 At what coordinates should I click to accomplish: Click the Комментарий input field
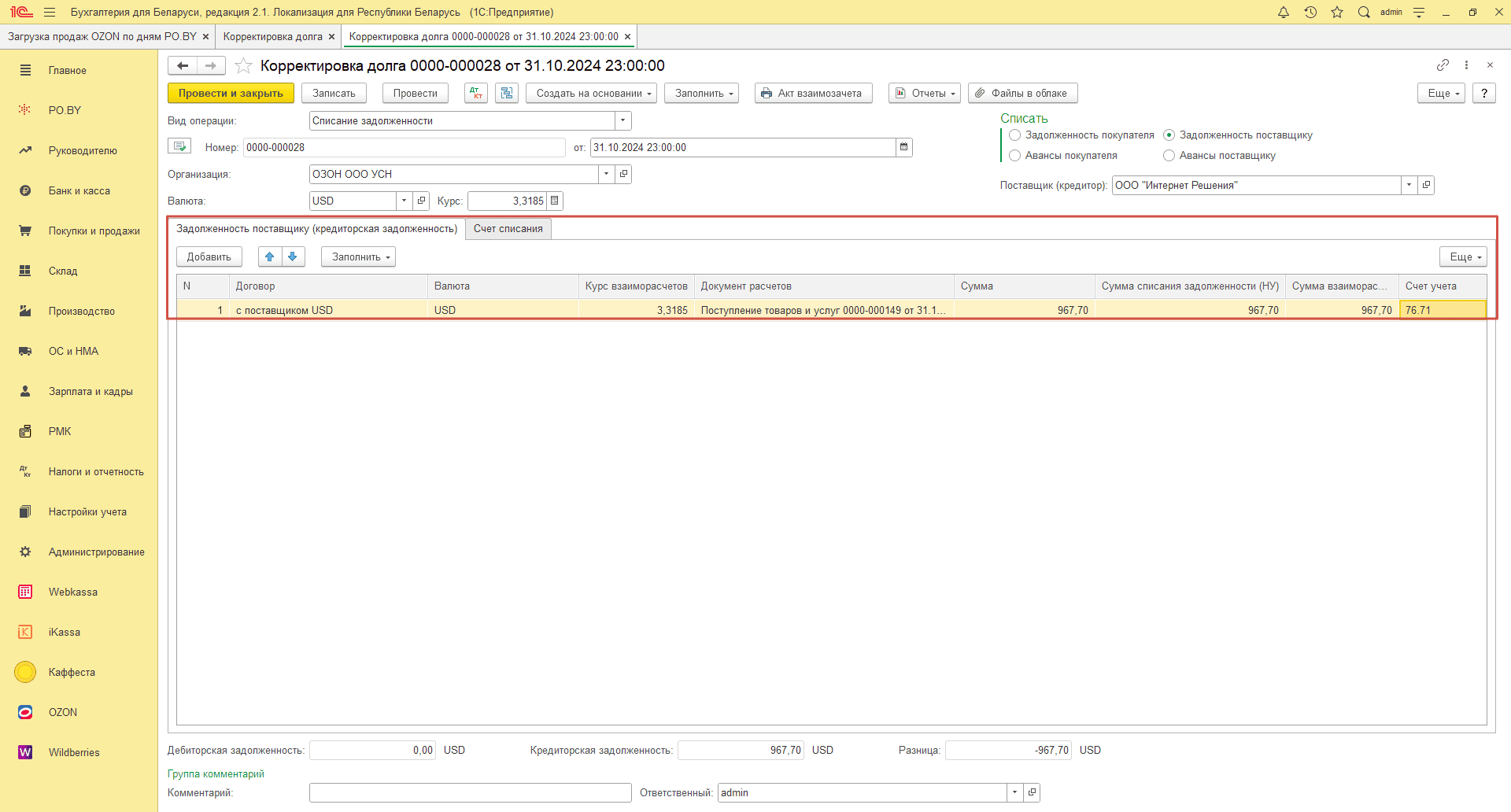(470, 792)
